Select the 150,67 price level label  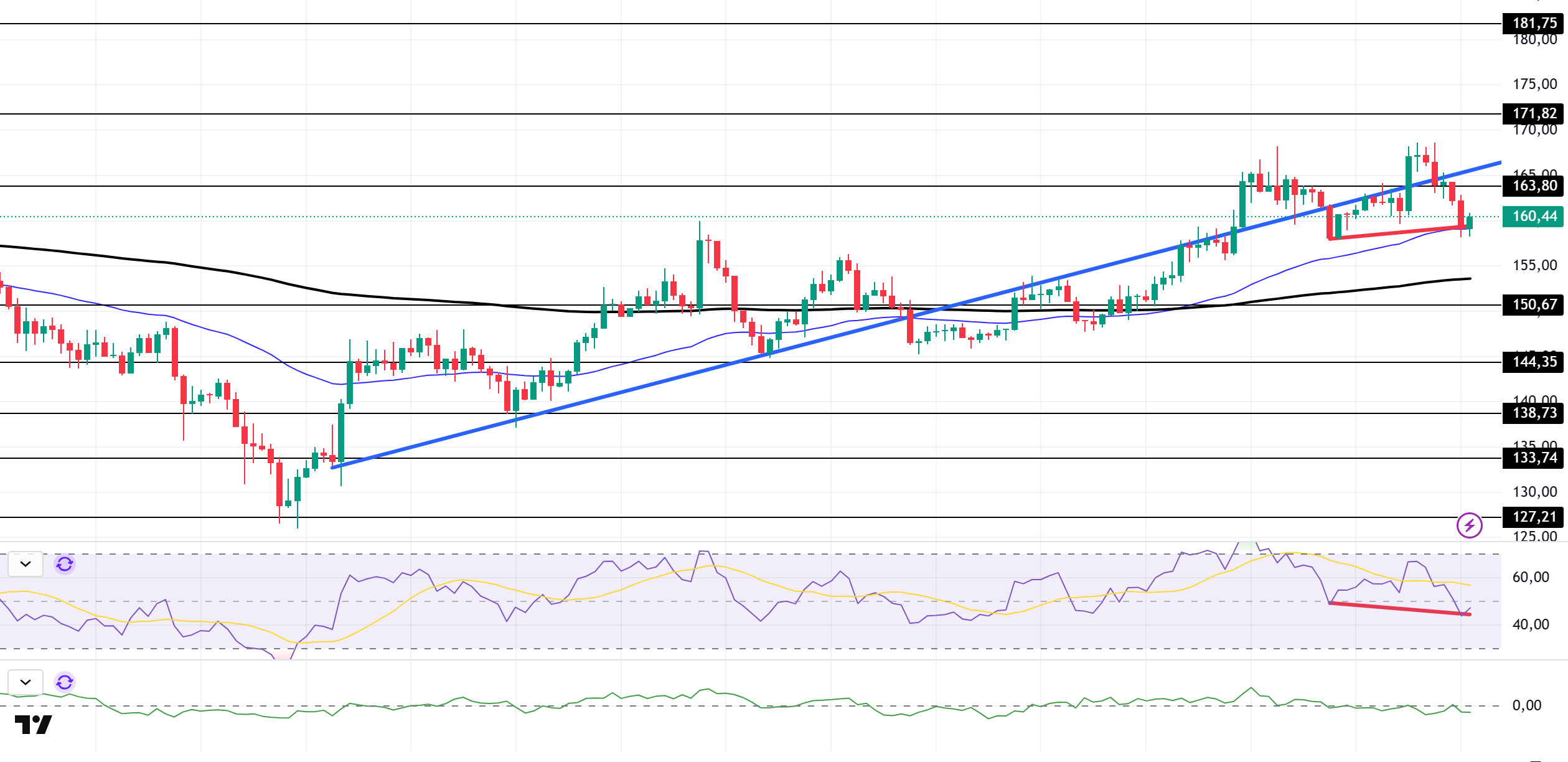1533,305
